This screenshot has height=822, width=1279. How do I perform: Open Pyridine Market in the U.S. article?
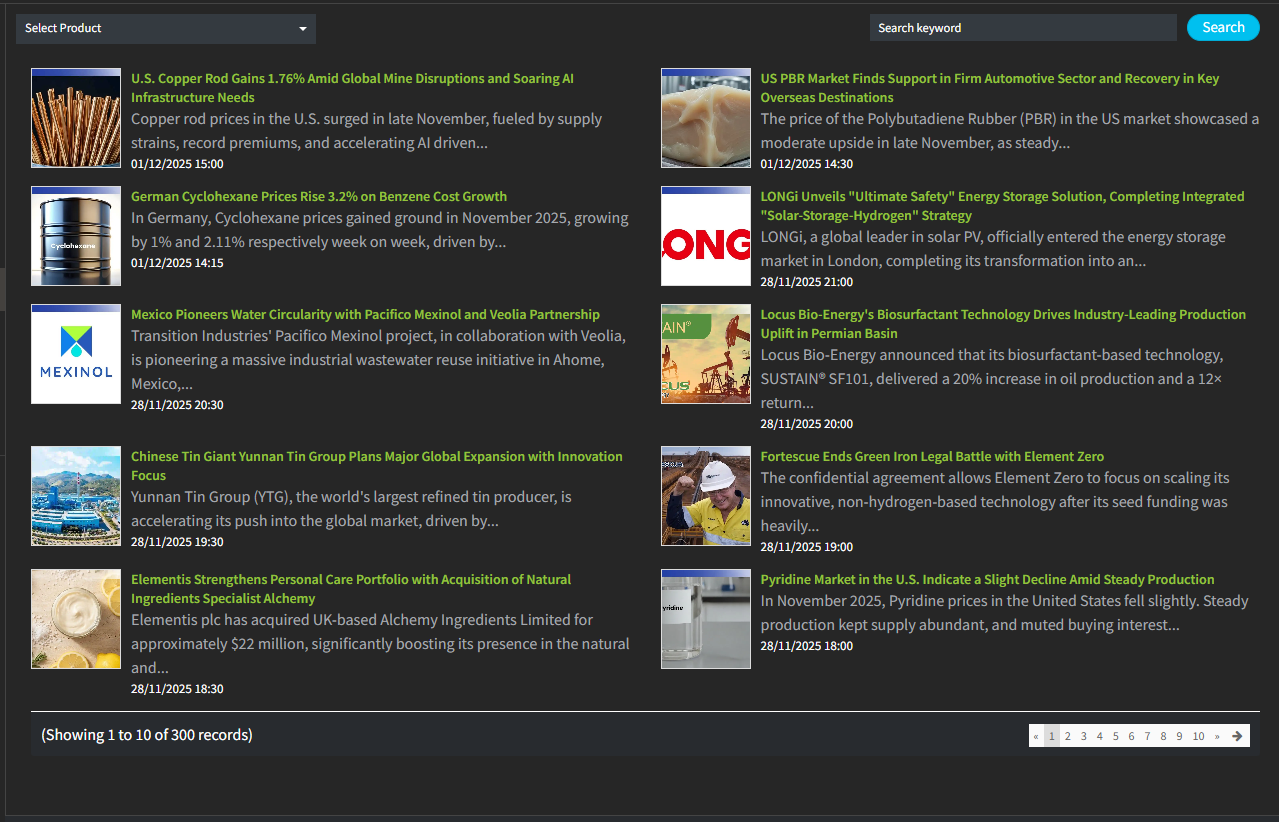point(987,579)
